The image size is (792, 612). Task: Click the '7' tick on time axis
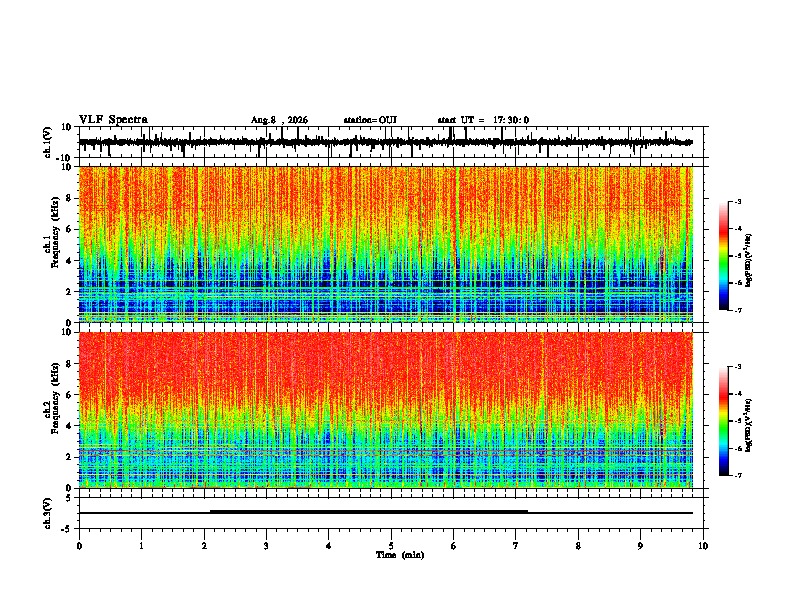point(516,546)
